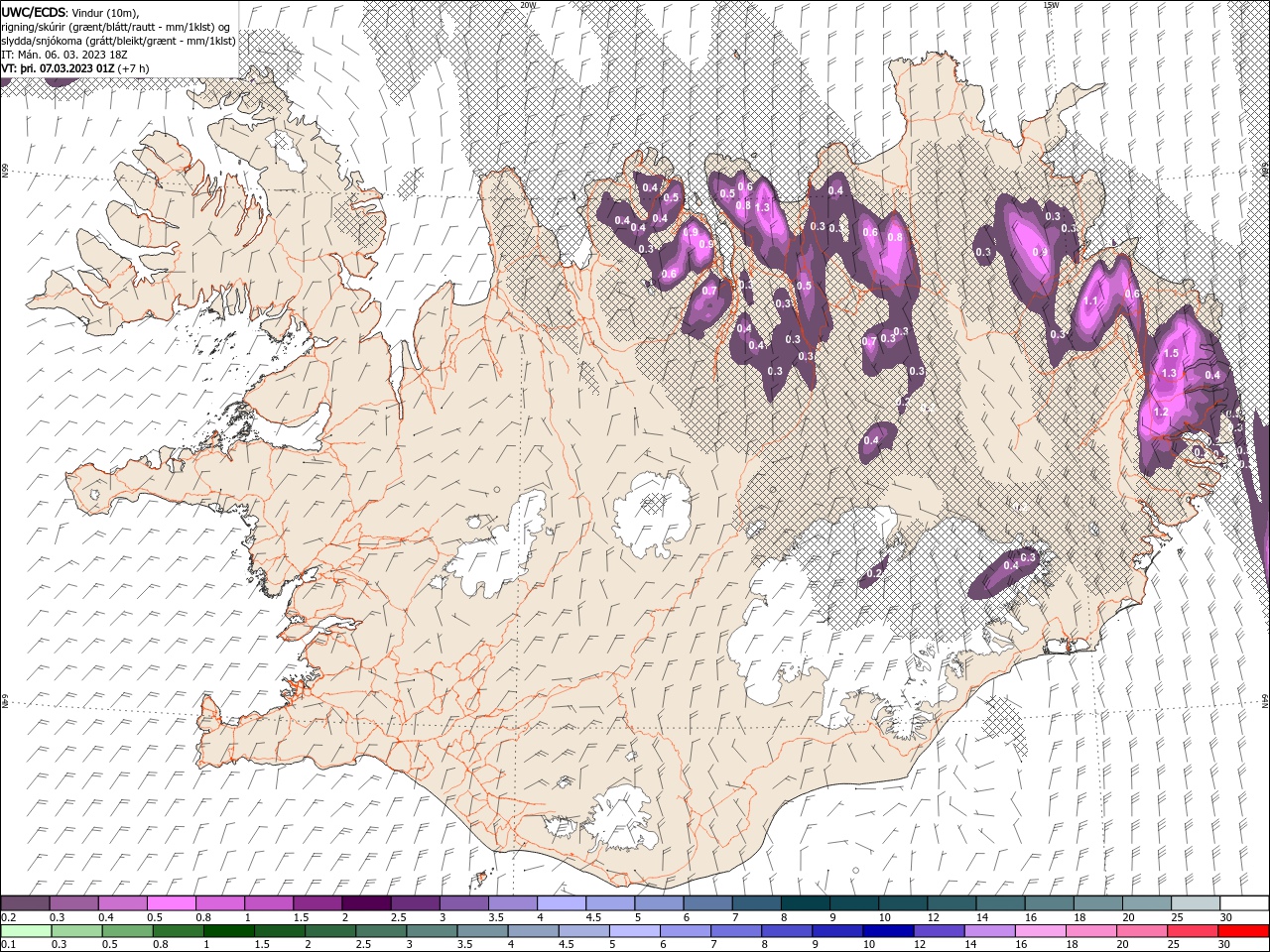Select the dark teal top-row swatch labeled 8
The image size is (1270, 952).
(x=806, y=903)
